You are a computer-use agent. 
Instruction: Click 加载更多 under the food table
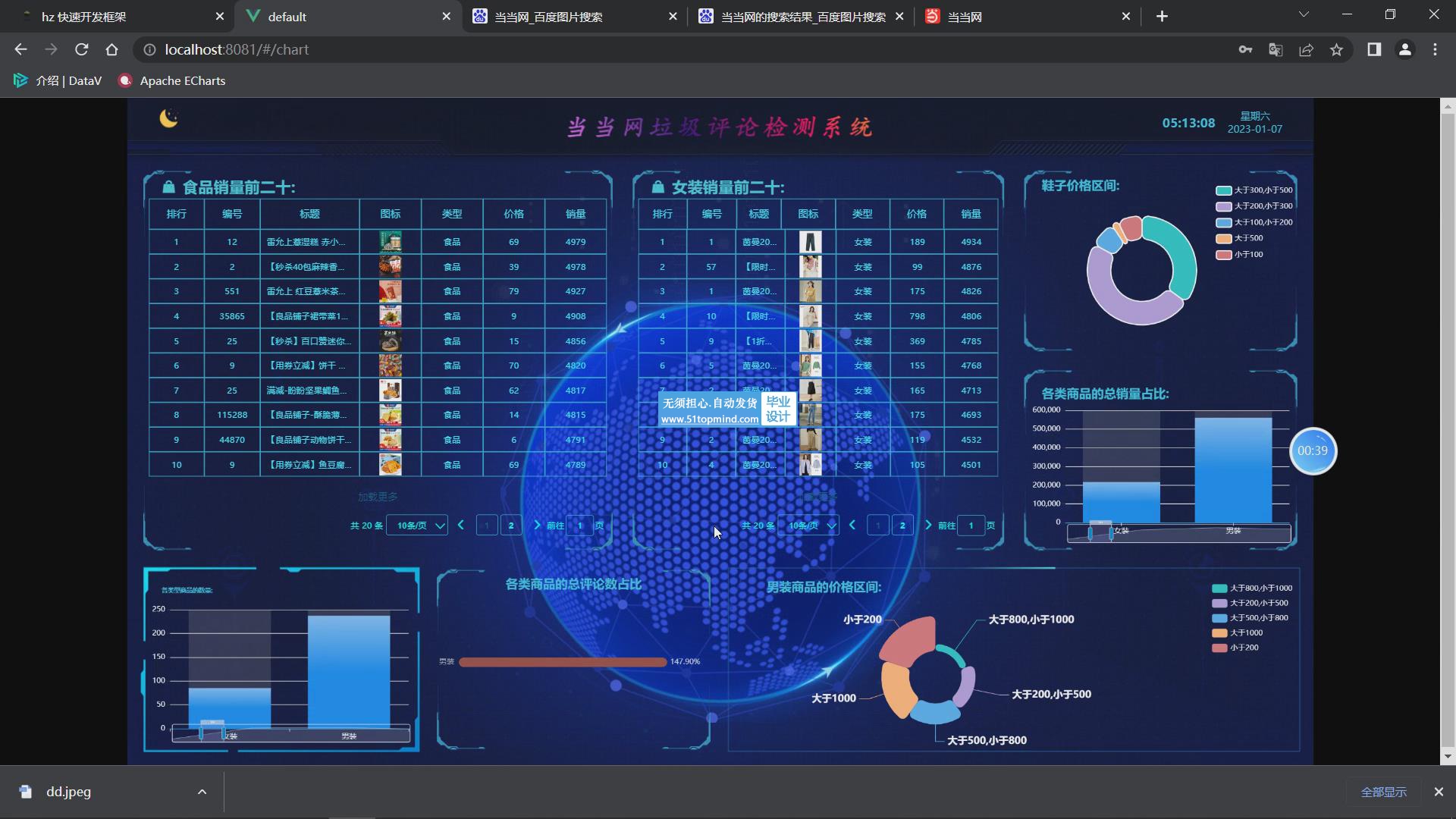[378, 497]
